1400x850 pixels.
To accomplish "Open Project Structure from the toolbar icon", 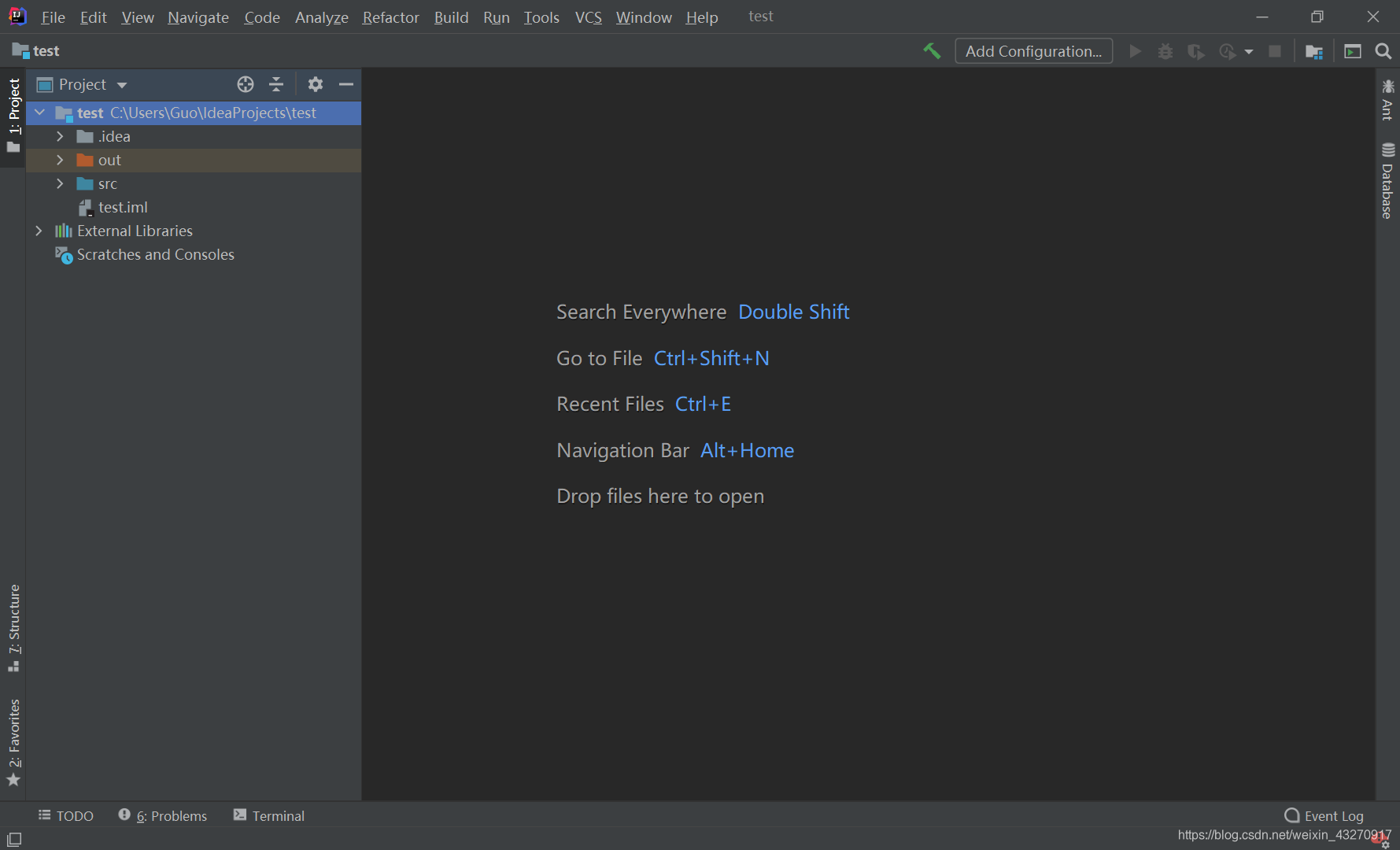I will pos(1313,51).
